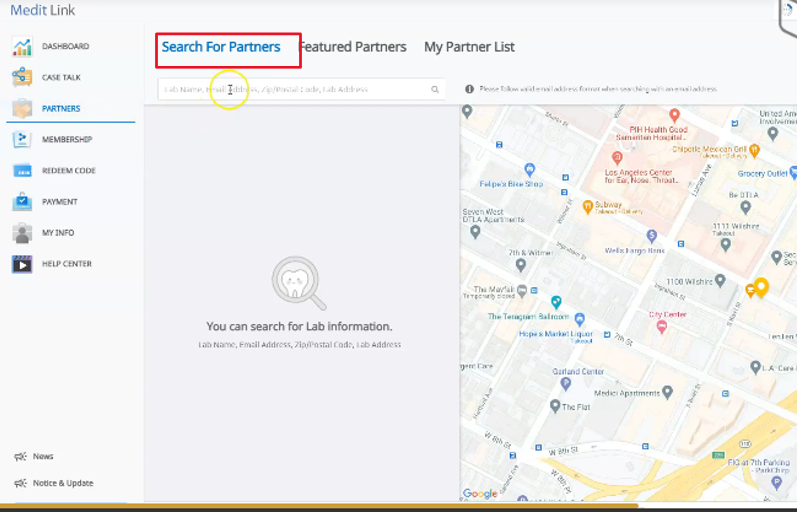Select the Wells Fargo marker on map
801x513 pixels.
651,236
